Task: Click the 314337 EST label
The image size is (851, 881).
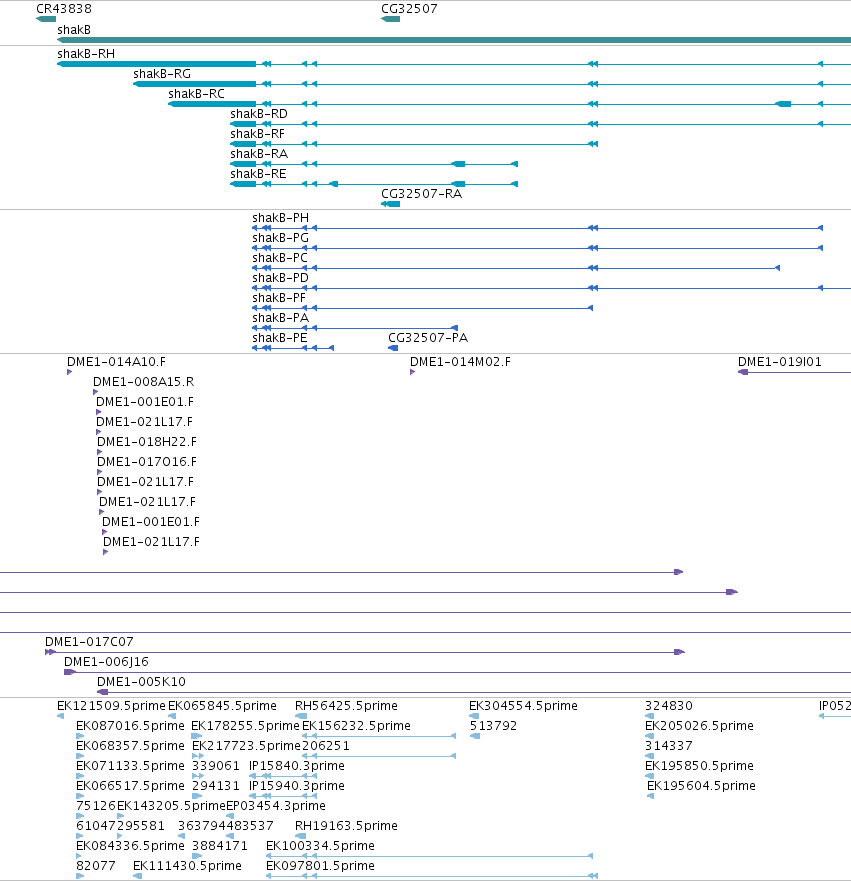Action: click(668, 746)
